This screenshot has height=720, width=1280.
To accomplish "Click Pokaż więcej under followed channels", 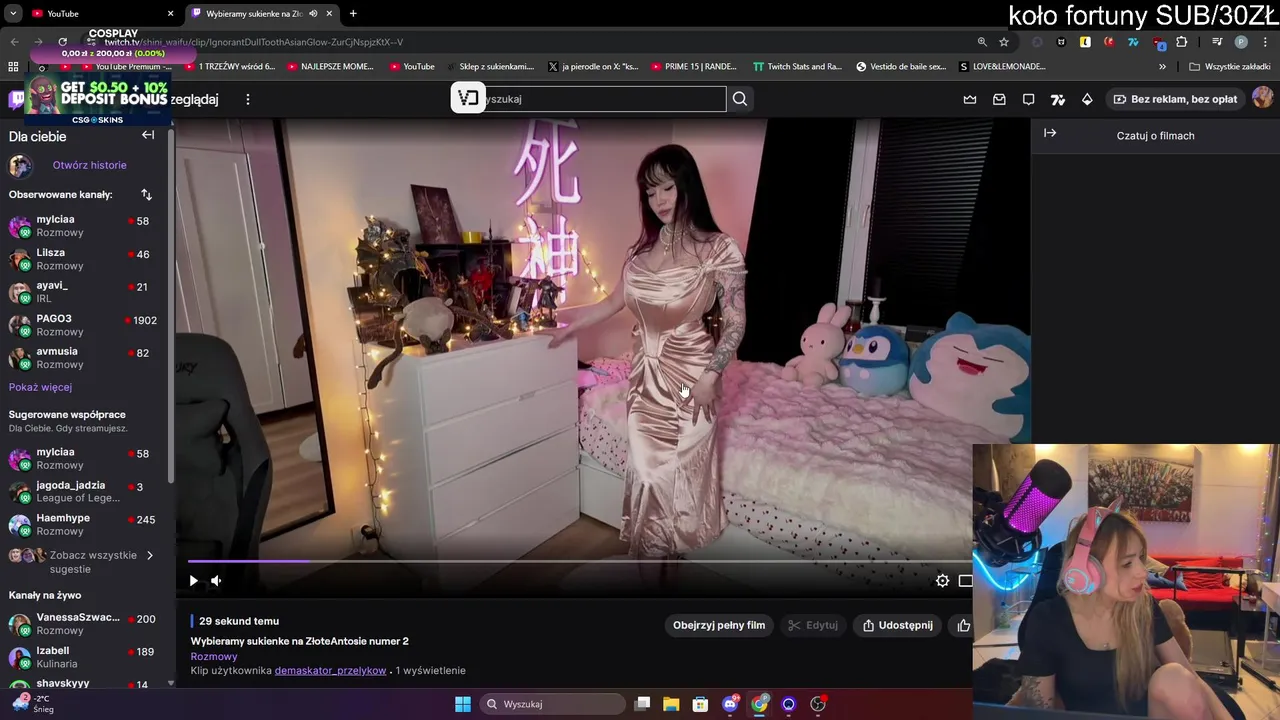I will click(40, 387).
